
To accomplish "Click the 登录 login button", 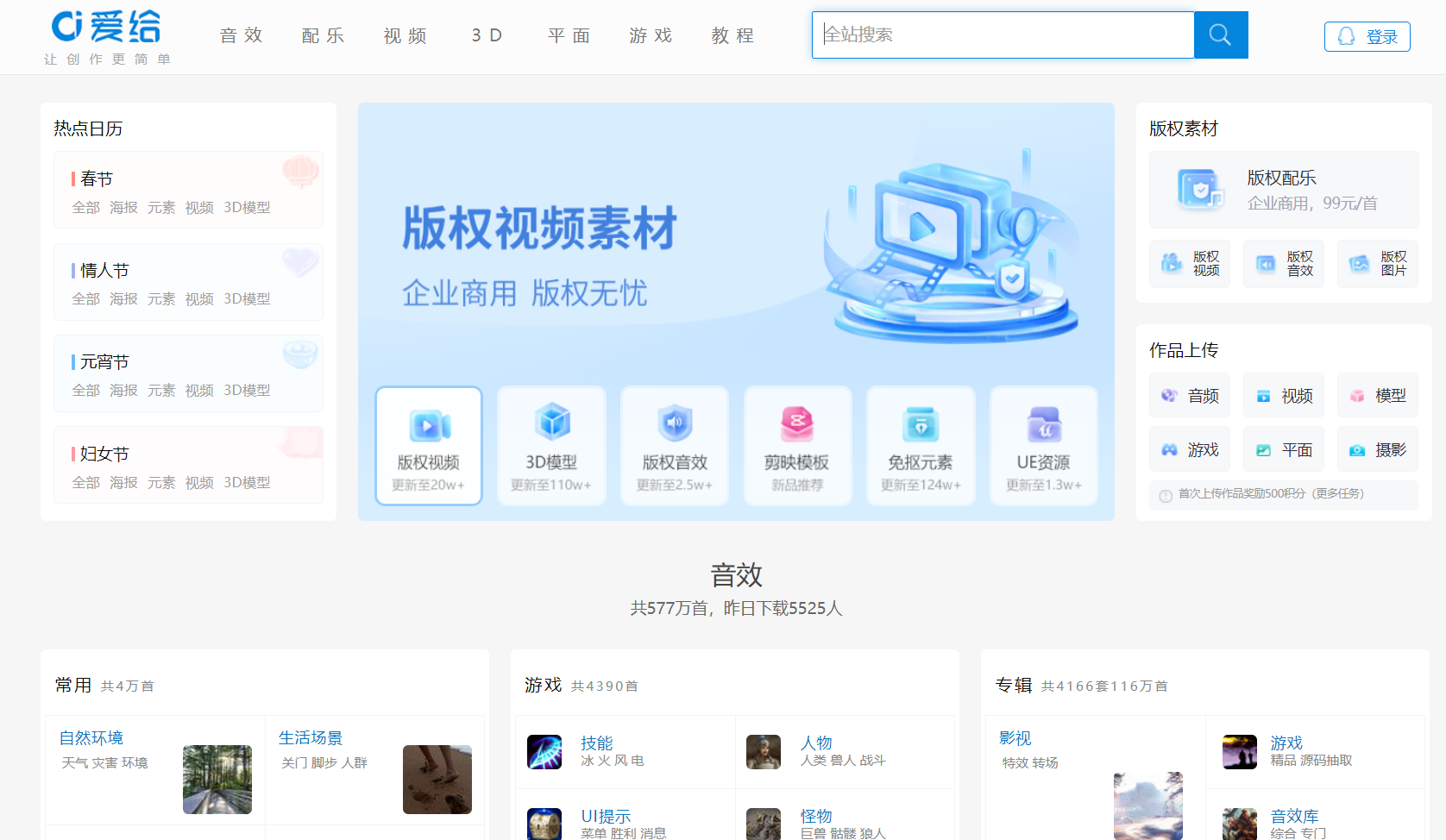I will point(1367,36).
